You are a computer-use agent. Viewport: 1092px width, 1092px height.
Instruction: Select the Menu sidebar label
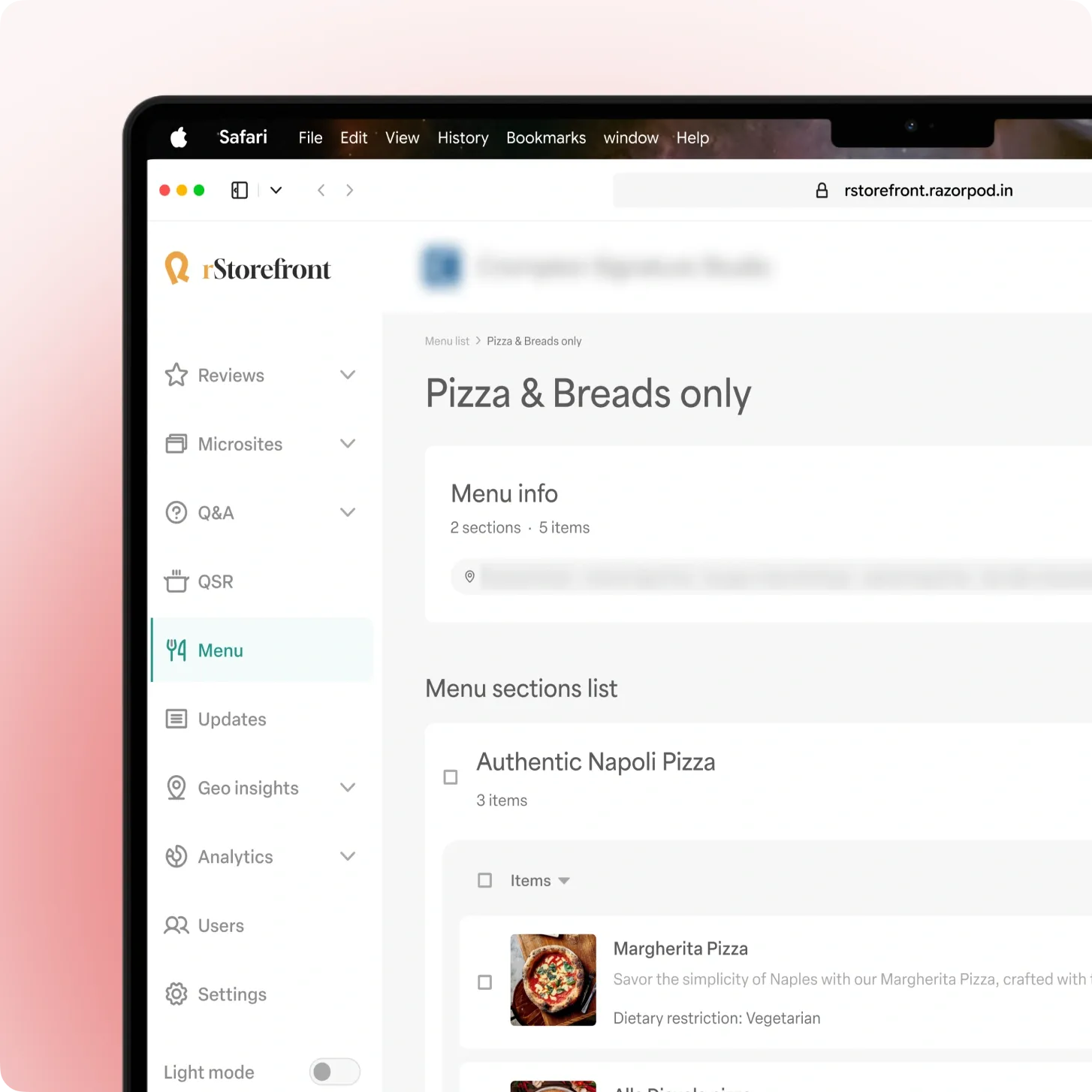pyautogui.click(x=221, y=650)
